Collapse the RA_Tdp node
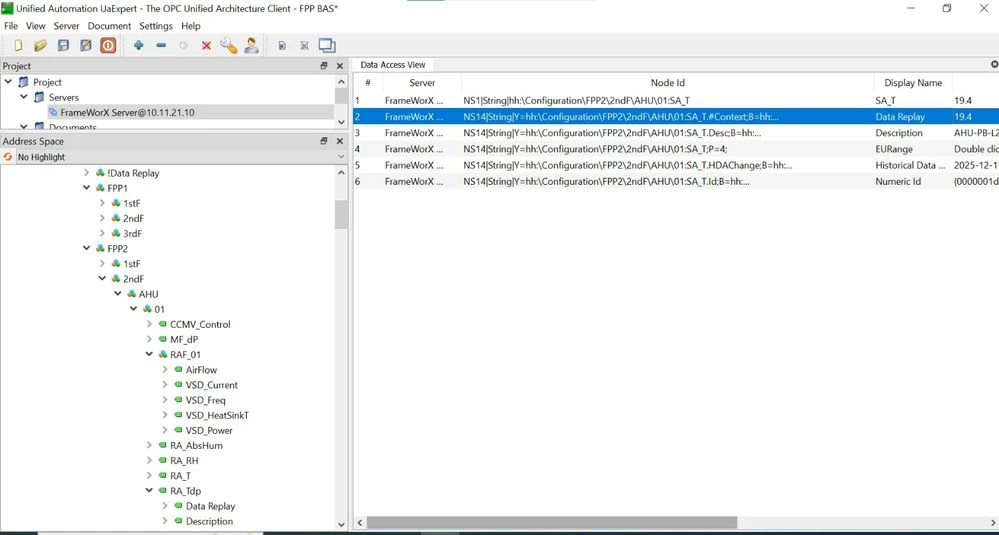Viewport: 999px width, 535px height. tap(149, 490)
